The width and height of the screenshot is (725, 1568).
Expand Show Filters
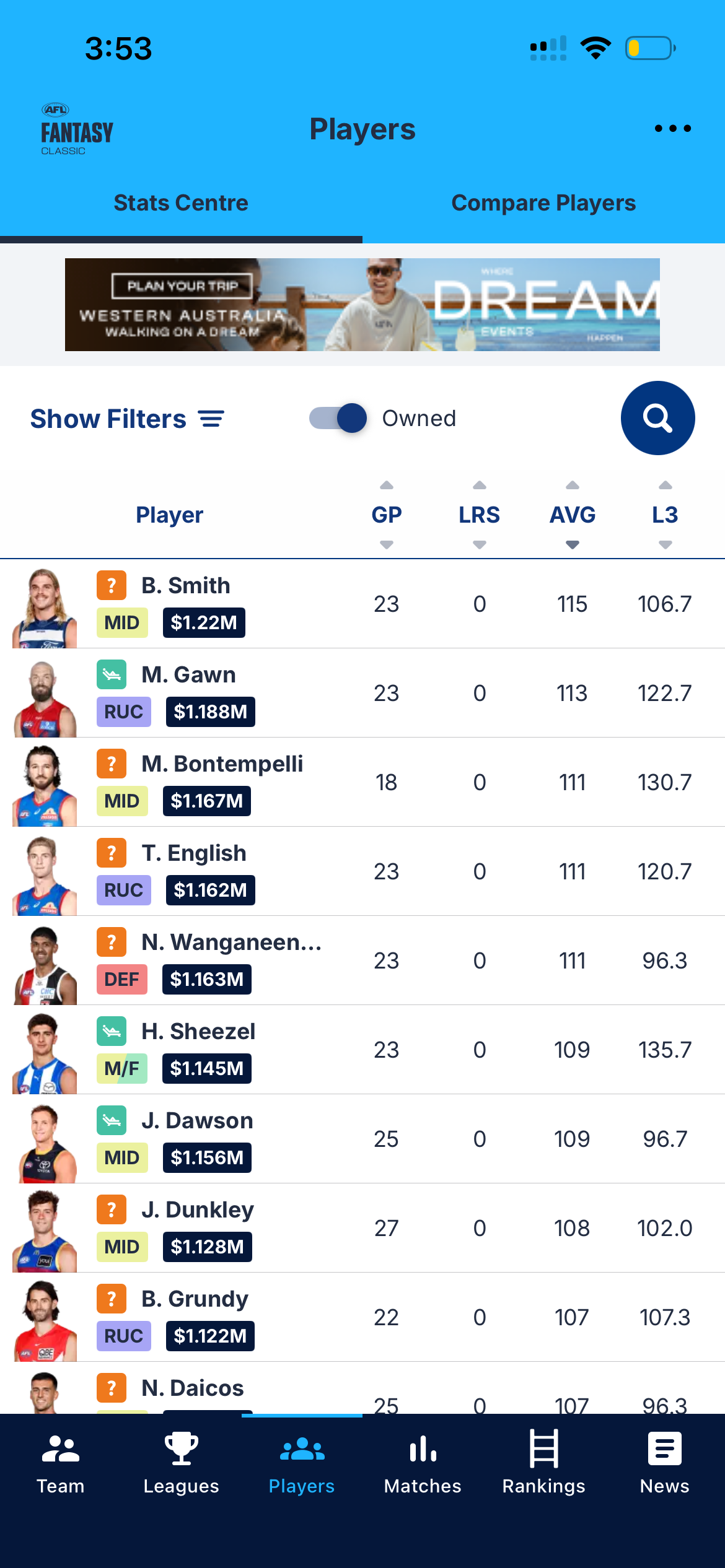127,419
